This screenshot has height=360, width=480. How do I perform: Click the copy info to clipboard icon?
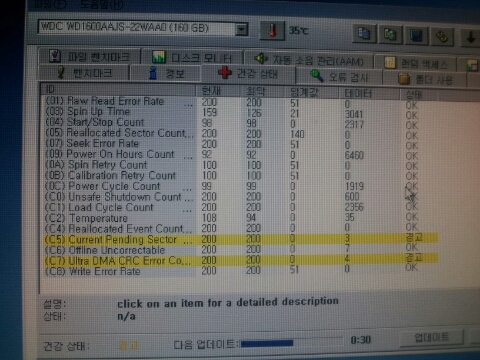pyautogui.click(x=364, y=34)
